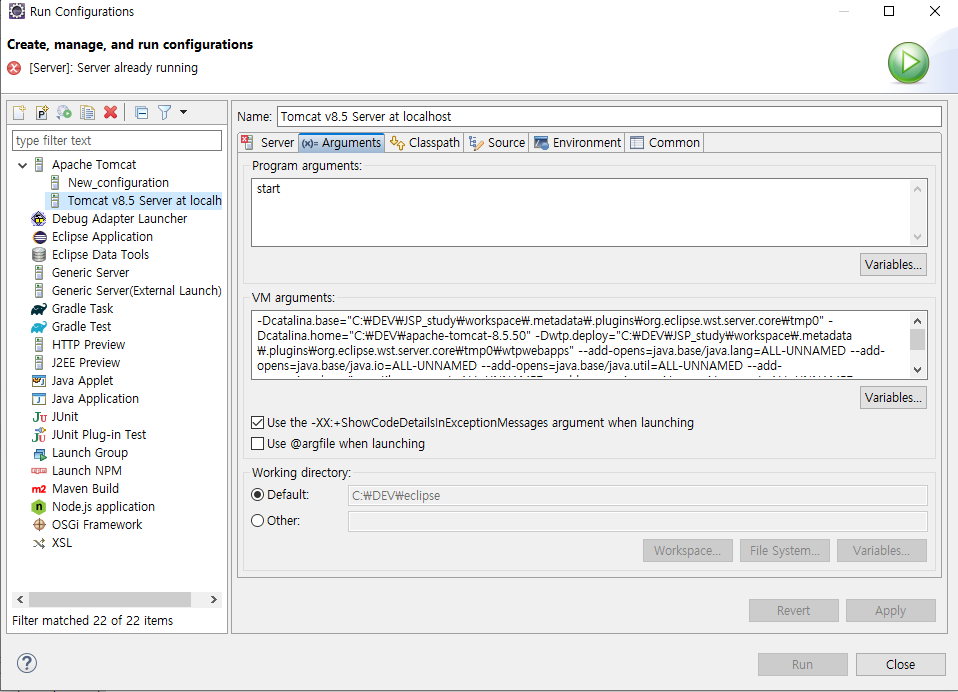Select the XSL item

[62, 543]
